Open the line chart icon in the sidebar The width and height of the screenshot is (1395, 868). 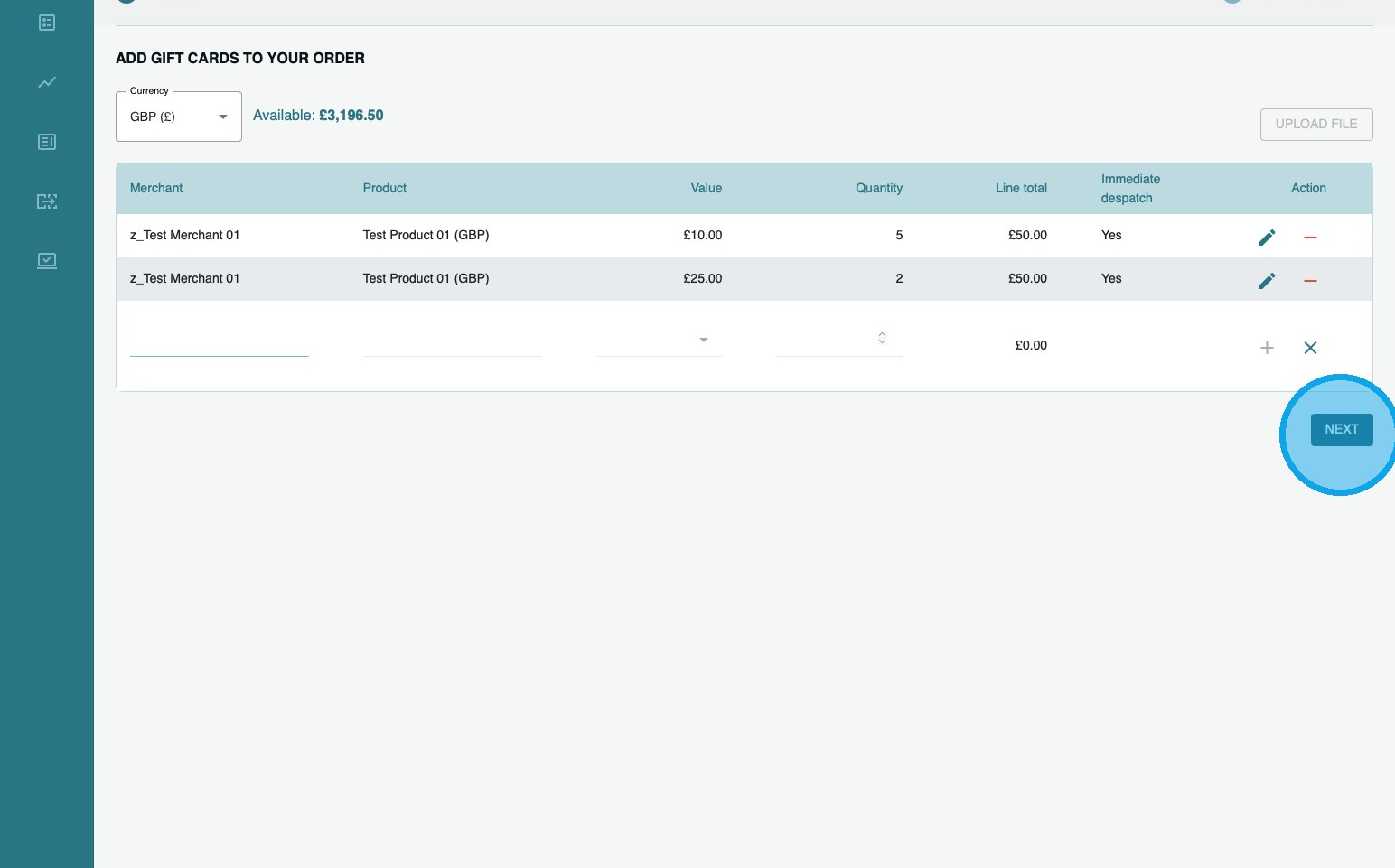tap(47, 82)
